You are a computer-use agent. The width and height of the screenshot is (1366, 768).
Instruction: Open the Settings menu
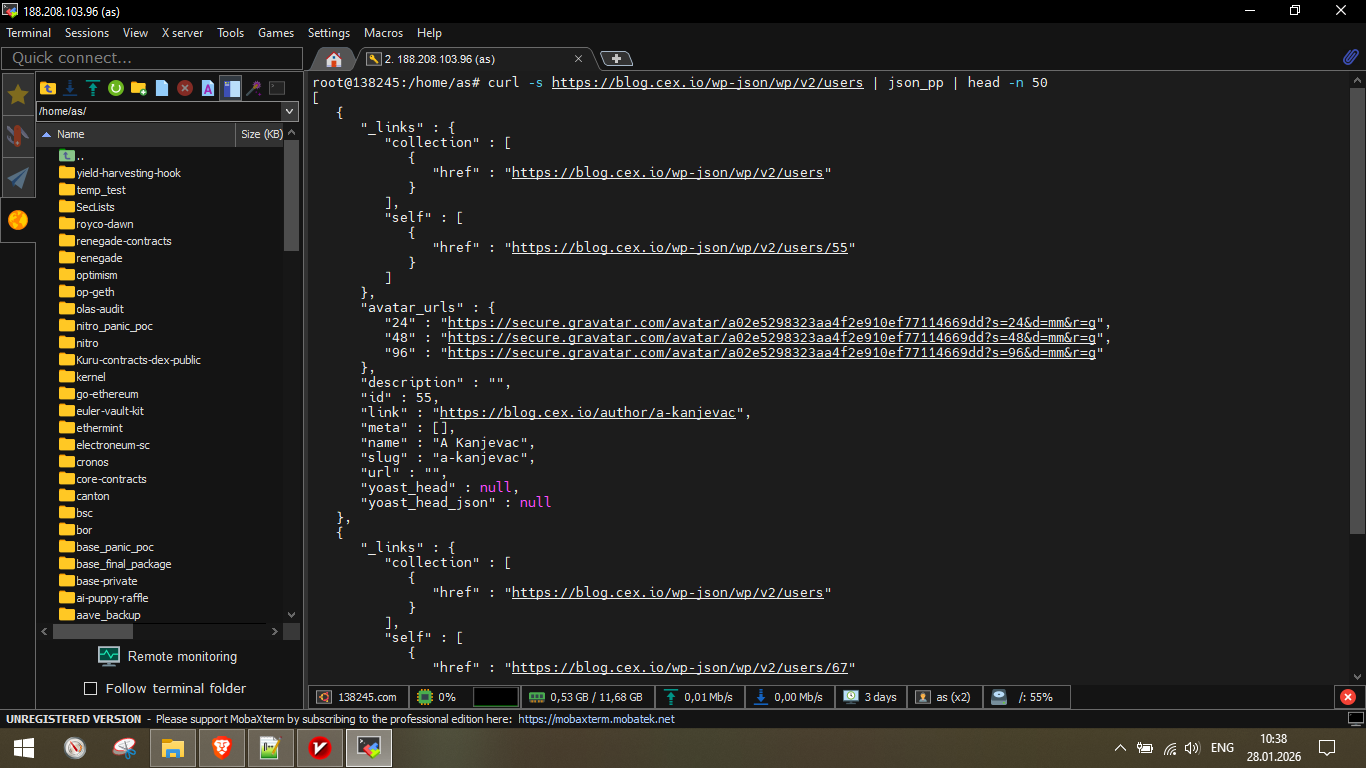point(329,33)
